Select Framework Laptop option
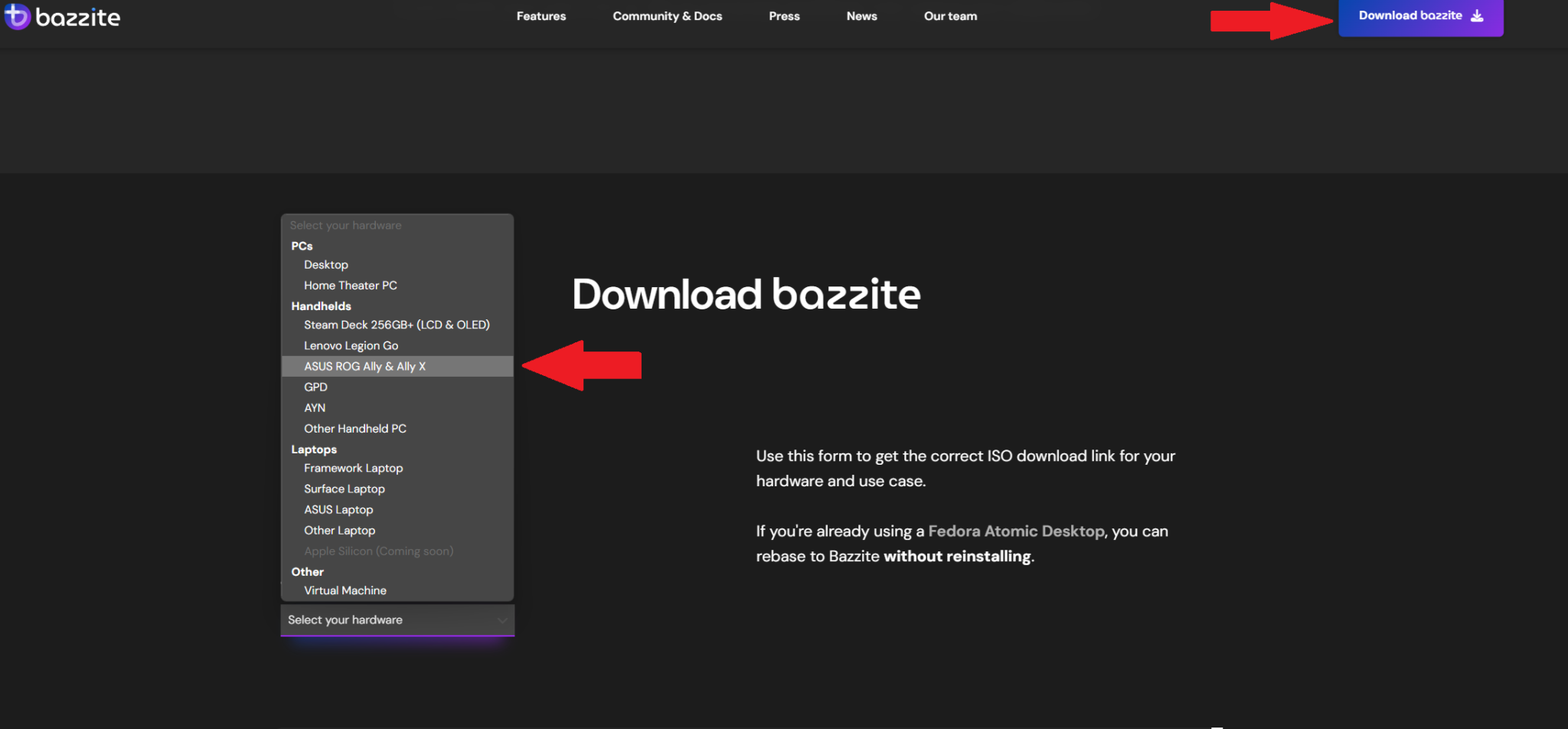The image size is (1568, 729). tap(353, 469)
